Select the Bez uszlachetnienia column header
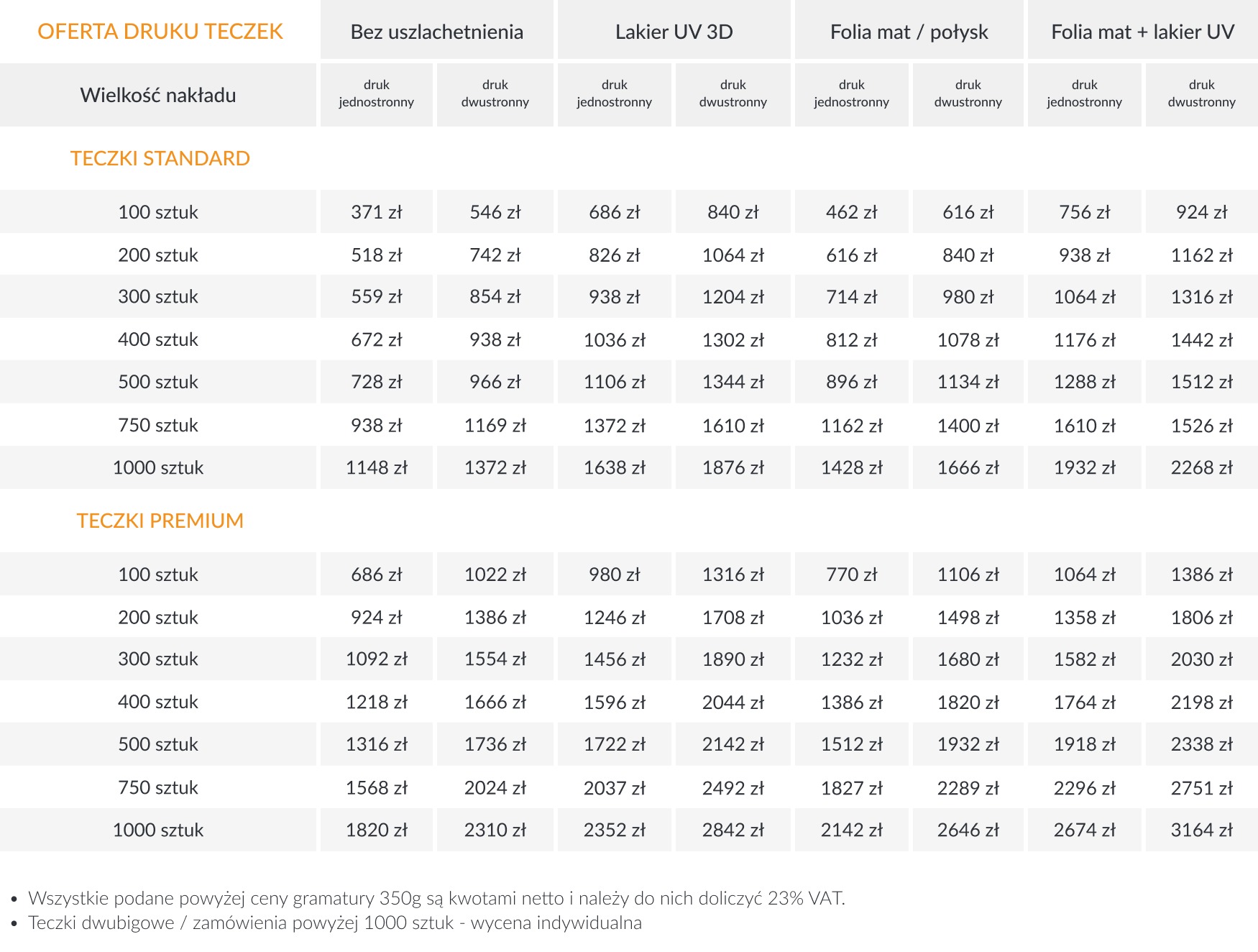Image resolution: width=1258 pixels, height=952 pixels. tap(436, 32)
